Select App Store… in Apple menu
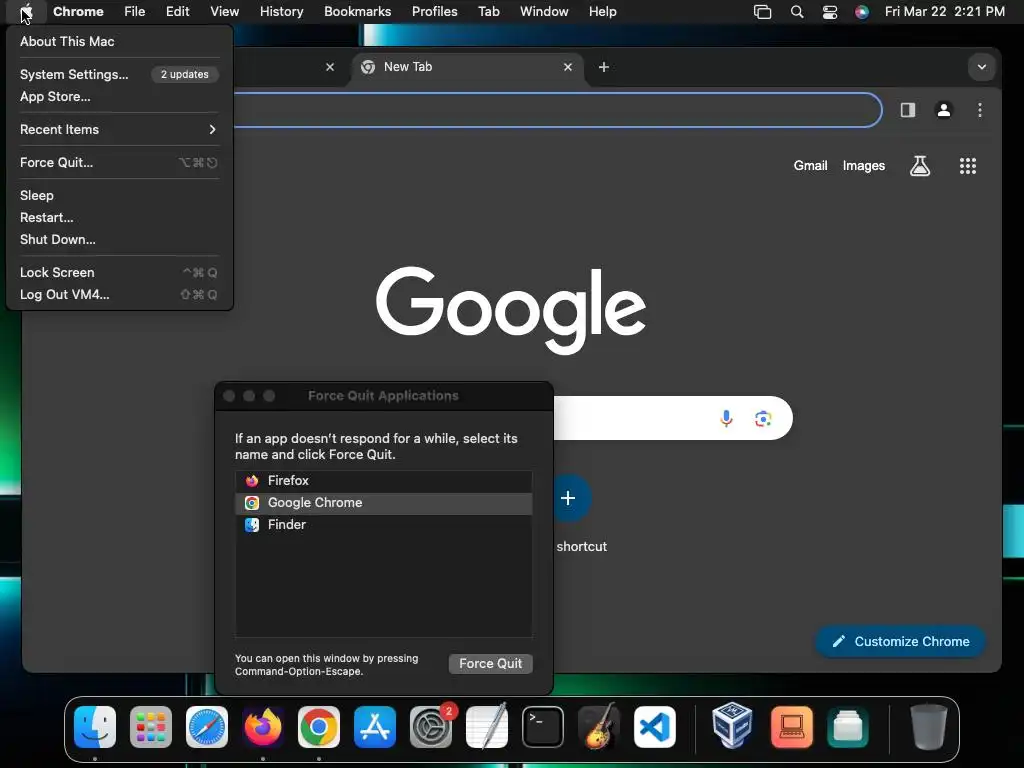The width and height of the screenshot is (1024, 768). click(120, 97)
